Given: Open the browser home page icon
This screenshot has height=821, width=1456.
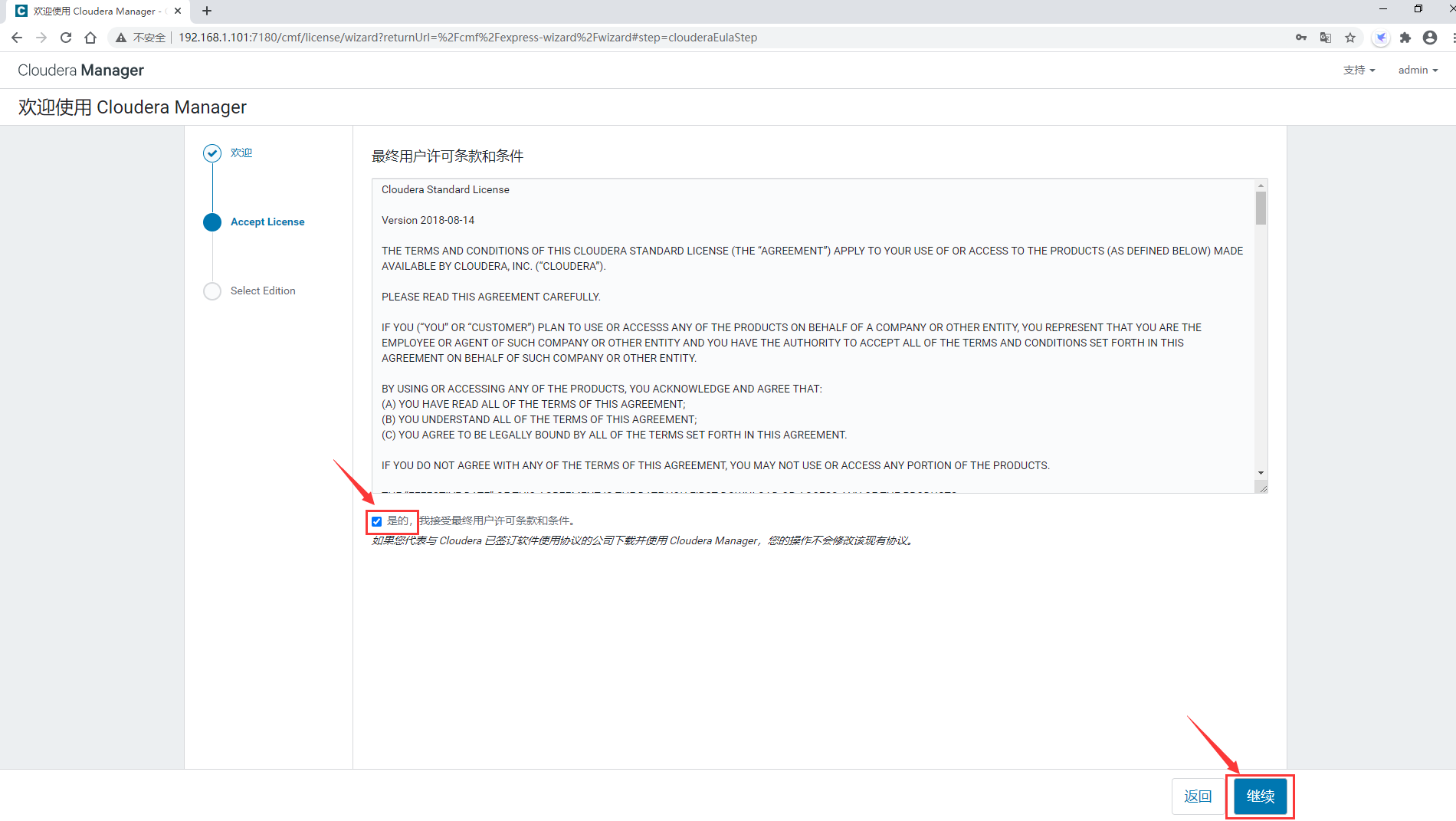Looking at the screenshot, I should [90, 38].
